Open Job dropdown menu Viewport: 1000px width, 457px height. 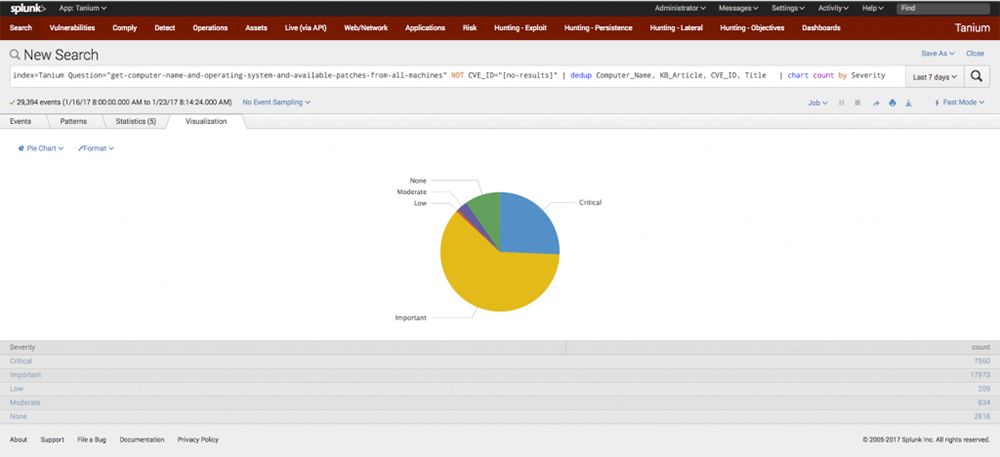click(x=818, y=103)
